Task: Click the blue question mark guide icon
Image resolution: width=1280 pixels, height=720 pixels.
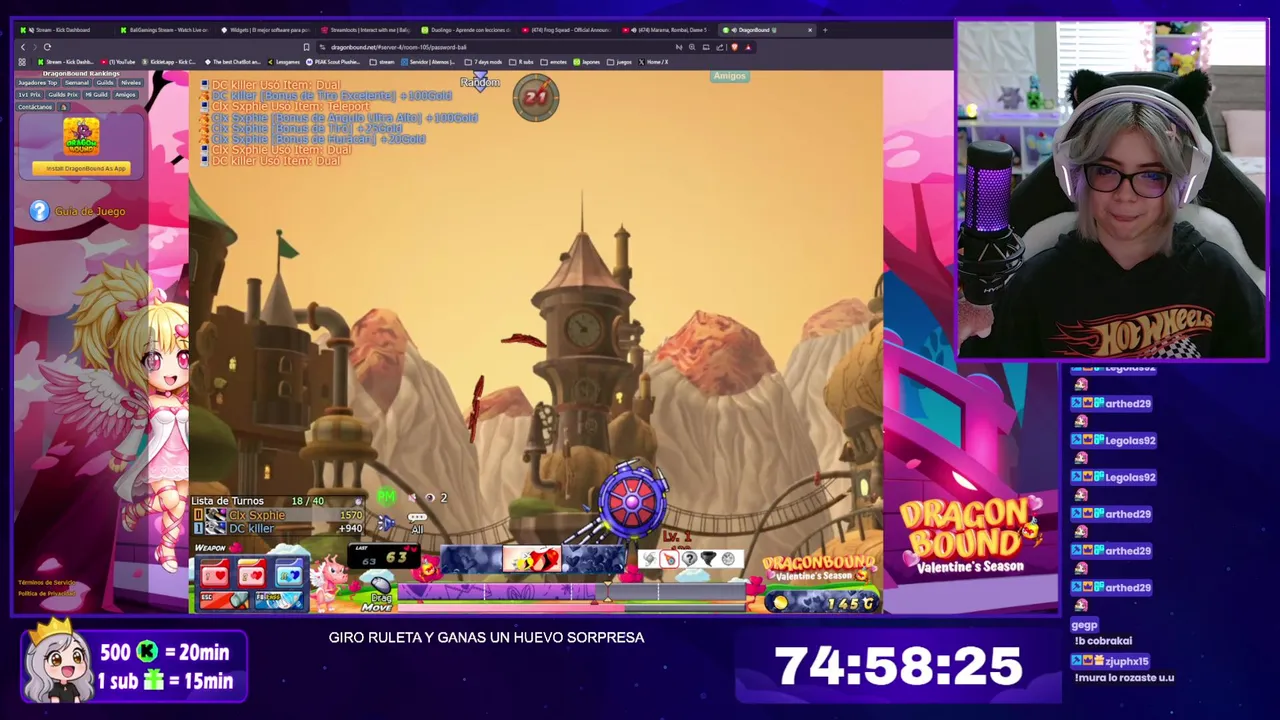Action: [39, 211]
